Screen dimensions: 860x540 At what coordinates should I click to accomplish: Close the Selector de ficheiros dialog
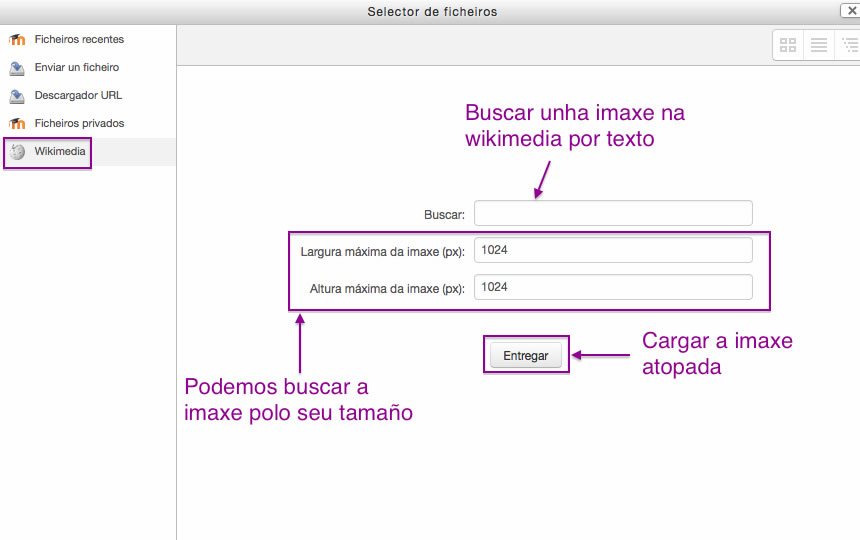click(x=851, y=10)
